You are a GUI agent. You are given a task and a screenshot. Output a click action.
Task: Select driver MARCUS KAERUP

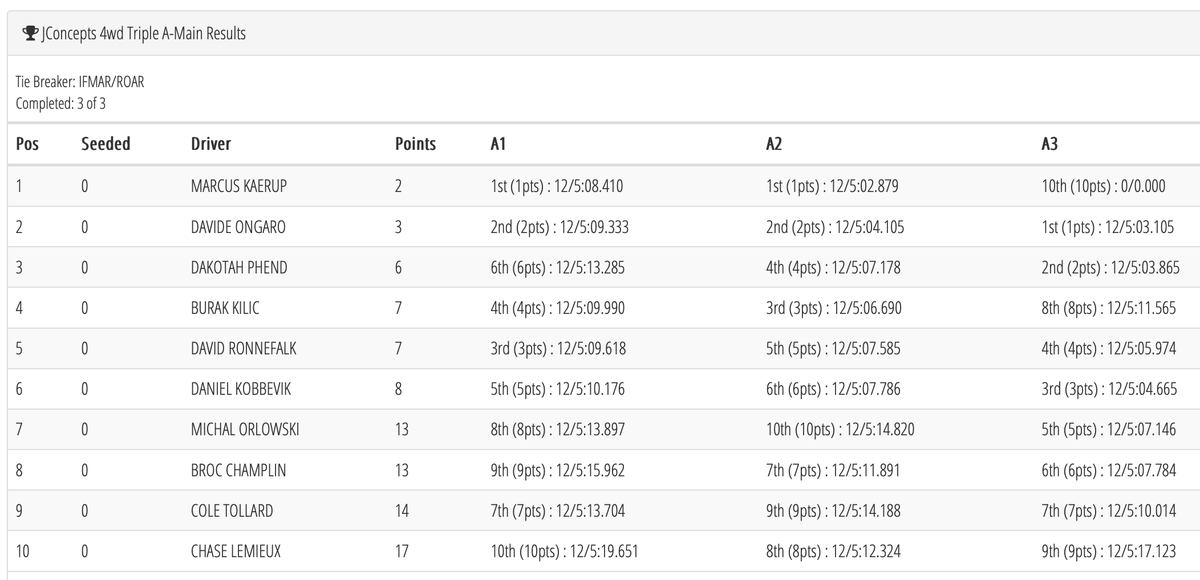239,186
